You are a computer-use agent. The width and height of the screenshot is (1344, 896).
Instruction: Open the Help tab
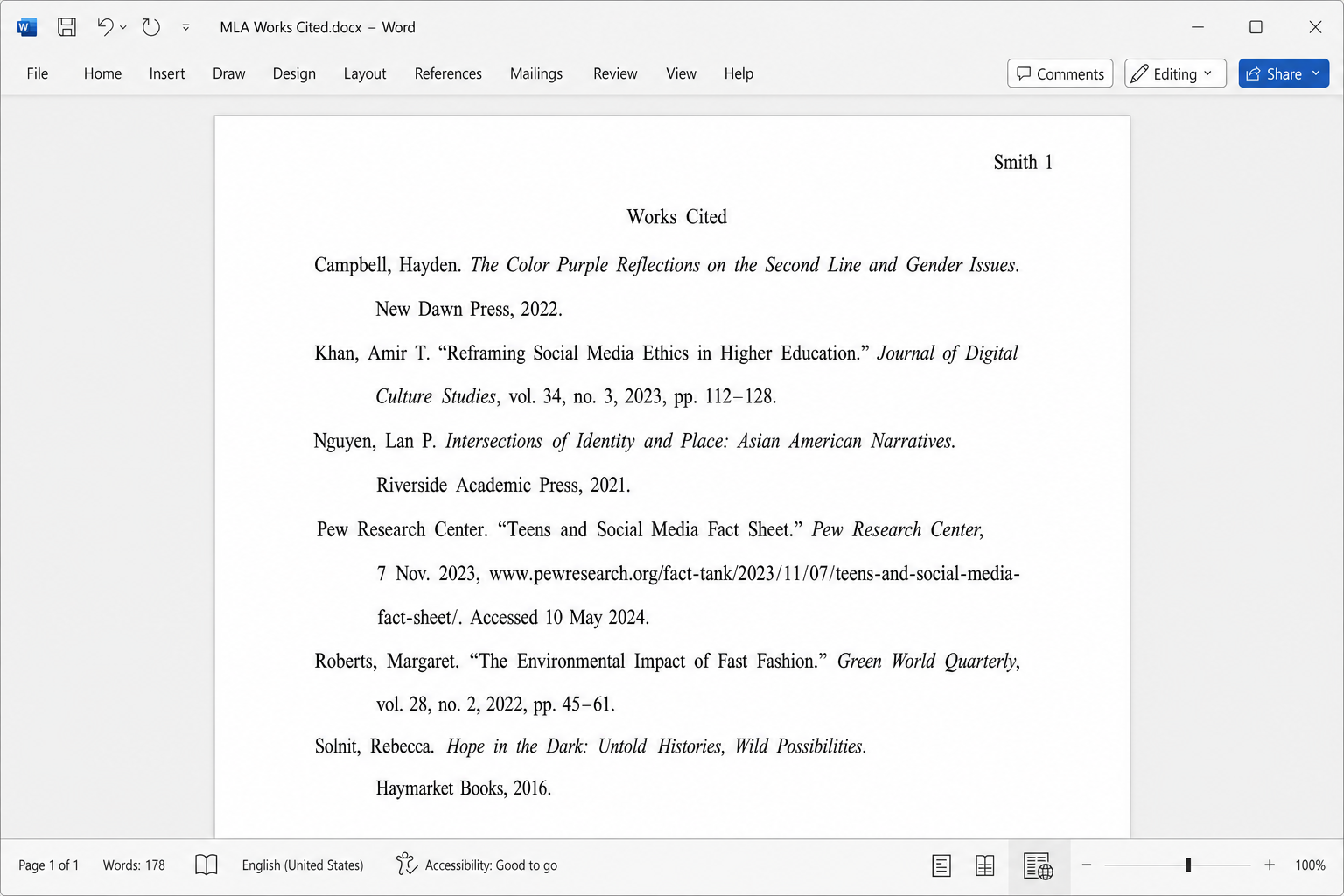738,73
